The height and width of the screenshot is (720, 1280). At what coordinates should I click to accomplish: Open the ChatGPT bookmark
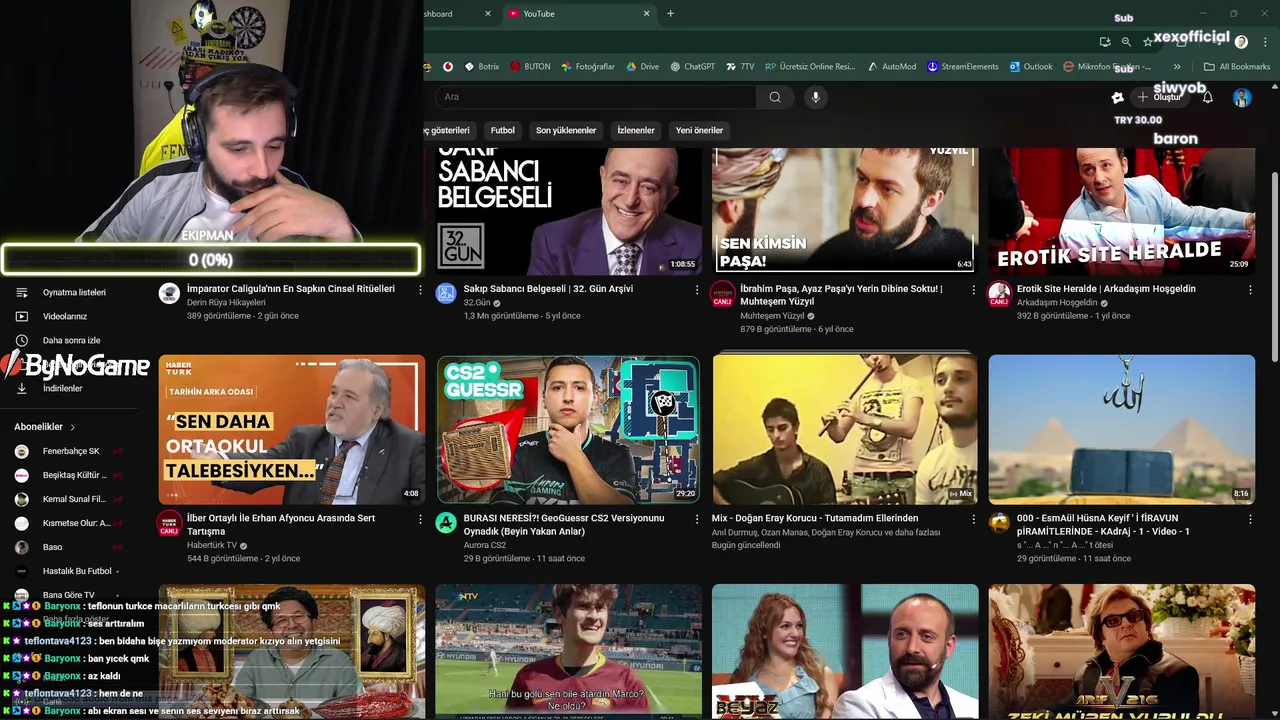[x=692, y=67]
